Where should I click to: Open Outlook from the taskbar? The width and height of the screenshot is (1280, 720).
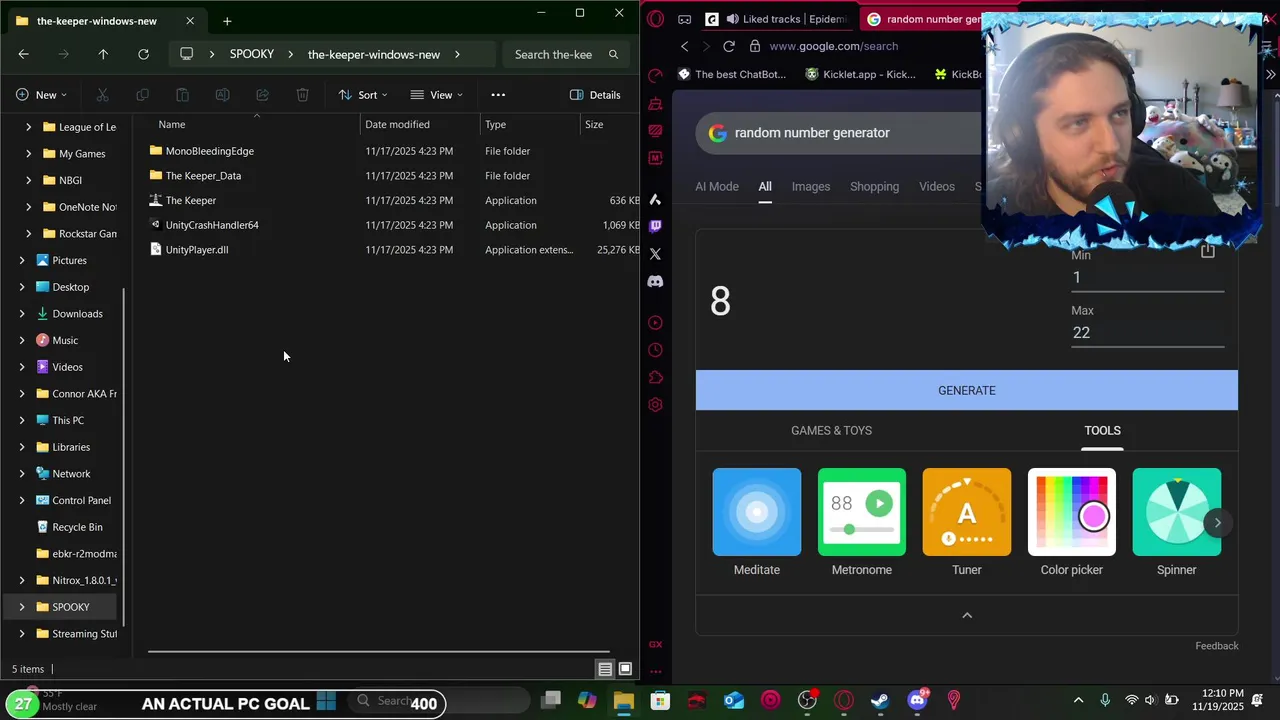click(x=734, y=701)
